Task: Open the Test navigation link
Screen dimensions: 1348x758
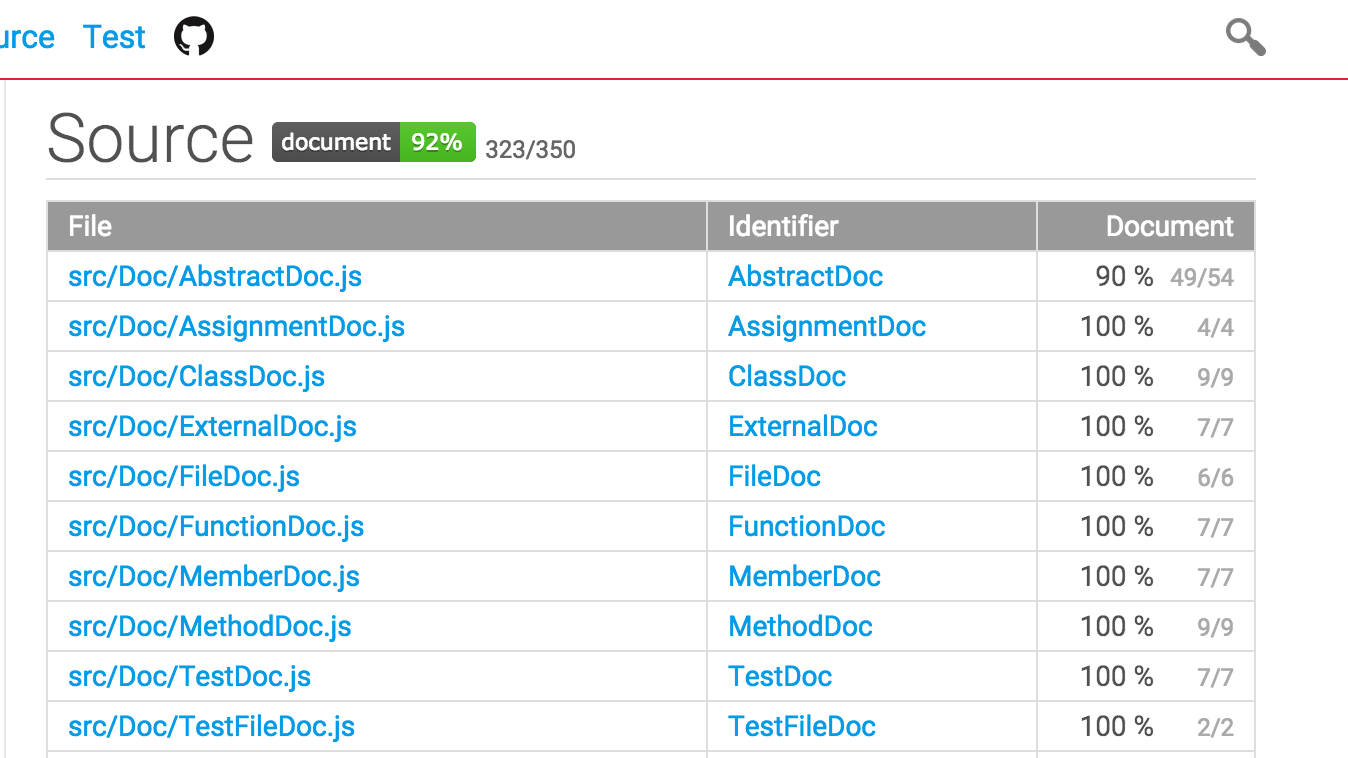Action: point(114,37)
